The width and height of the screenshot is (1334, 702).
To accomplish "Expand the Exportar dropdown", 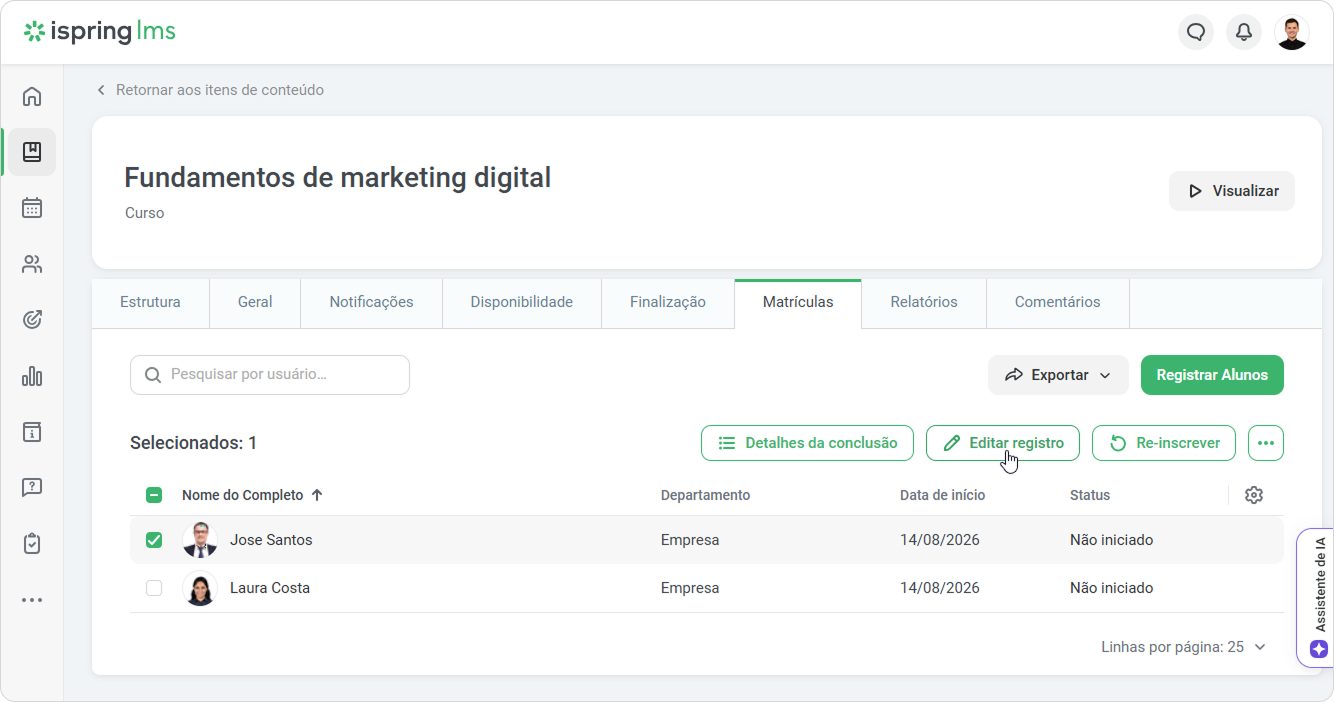I will tap(1058, 375).
